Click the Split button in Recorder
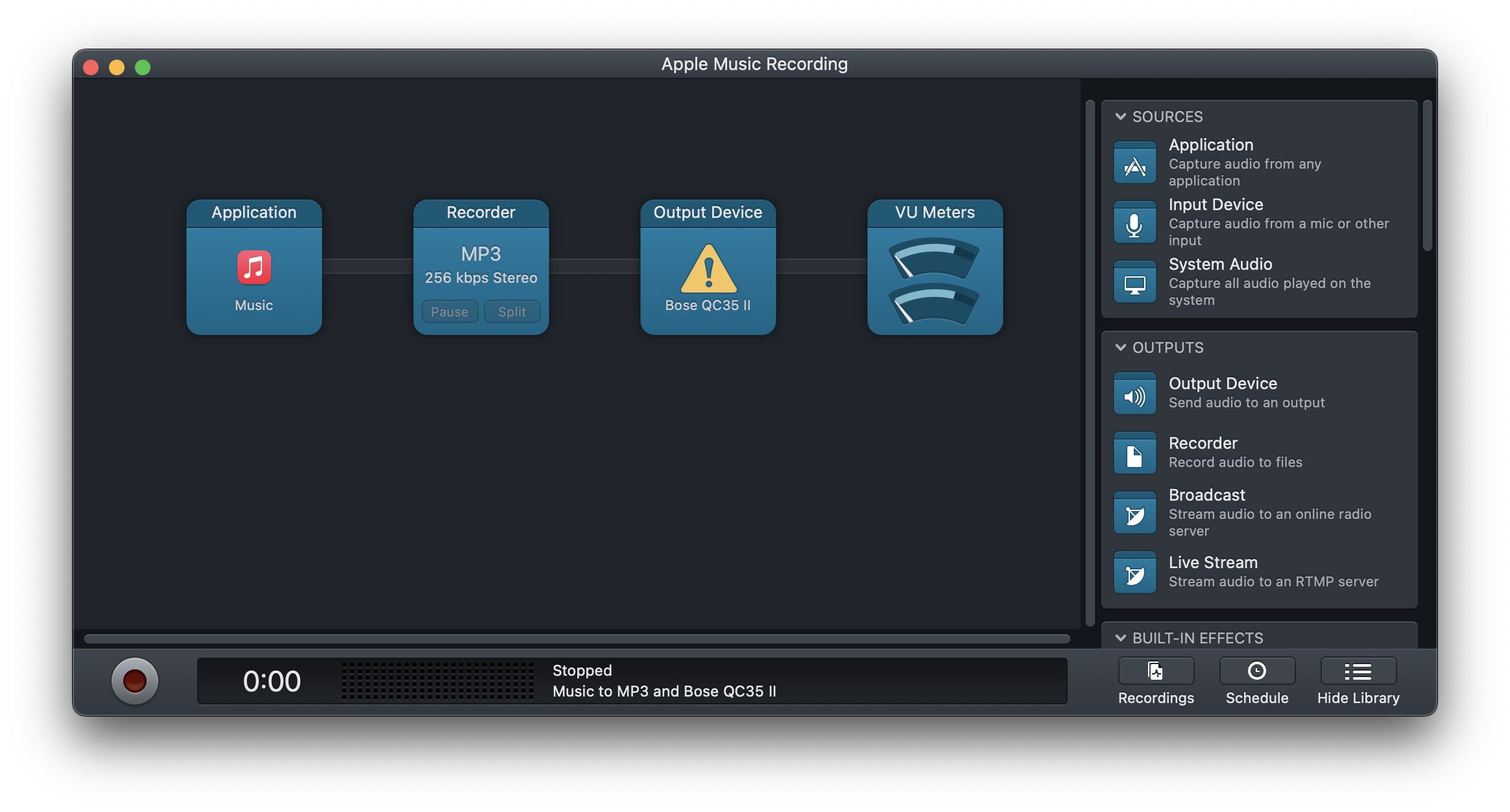Image resolution: width=1510 pixels, height=812 pixels. pos(512,312)
